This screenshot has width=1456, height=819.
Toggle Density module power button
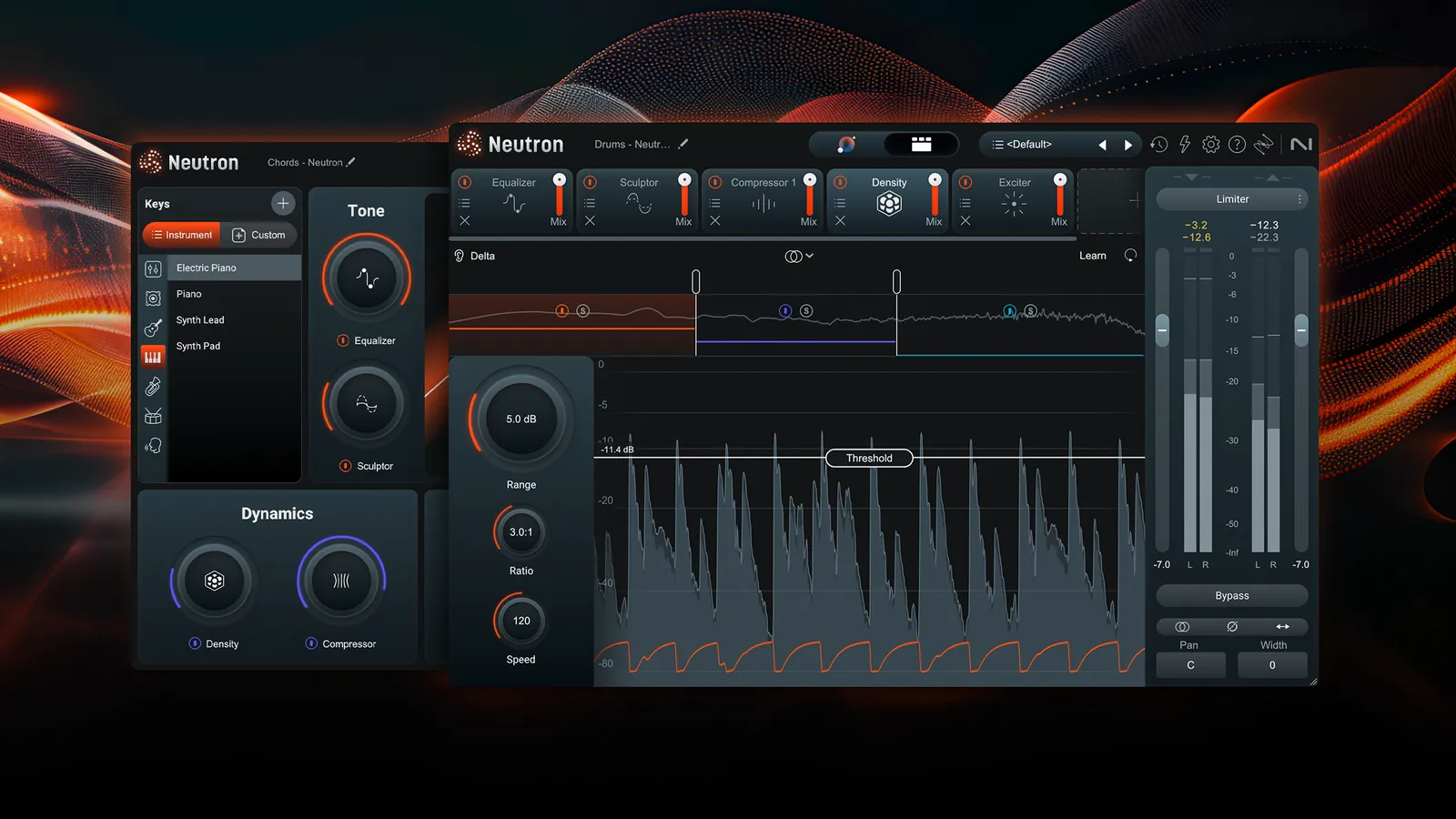(840, 182)
